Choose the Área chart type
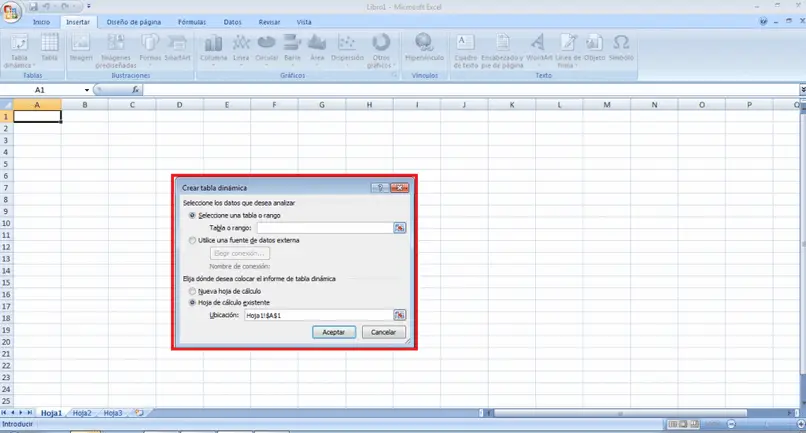This screenshot has width=806, height=433. [317, 50]
